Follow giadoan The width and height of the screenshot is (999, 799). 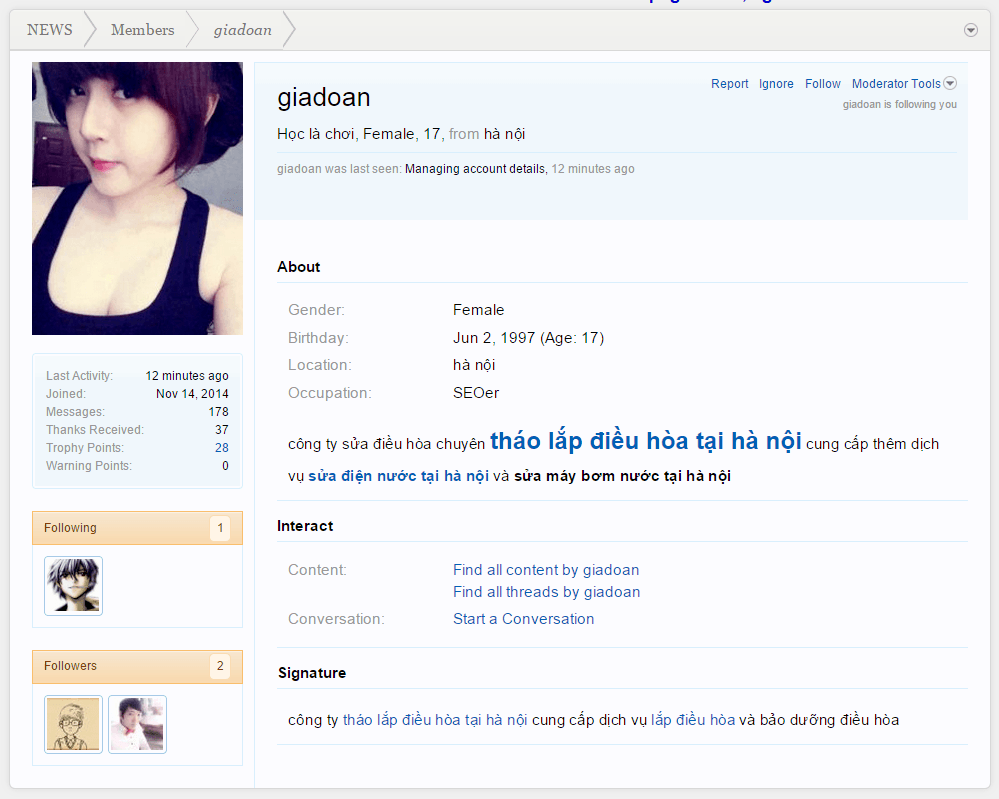(x=823, y=83)
